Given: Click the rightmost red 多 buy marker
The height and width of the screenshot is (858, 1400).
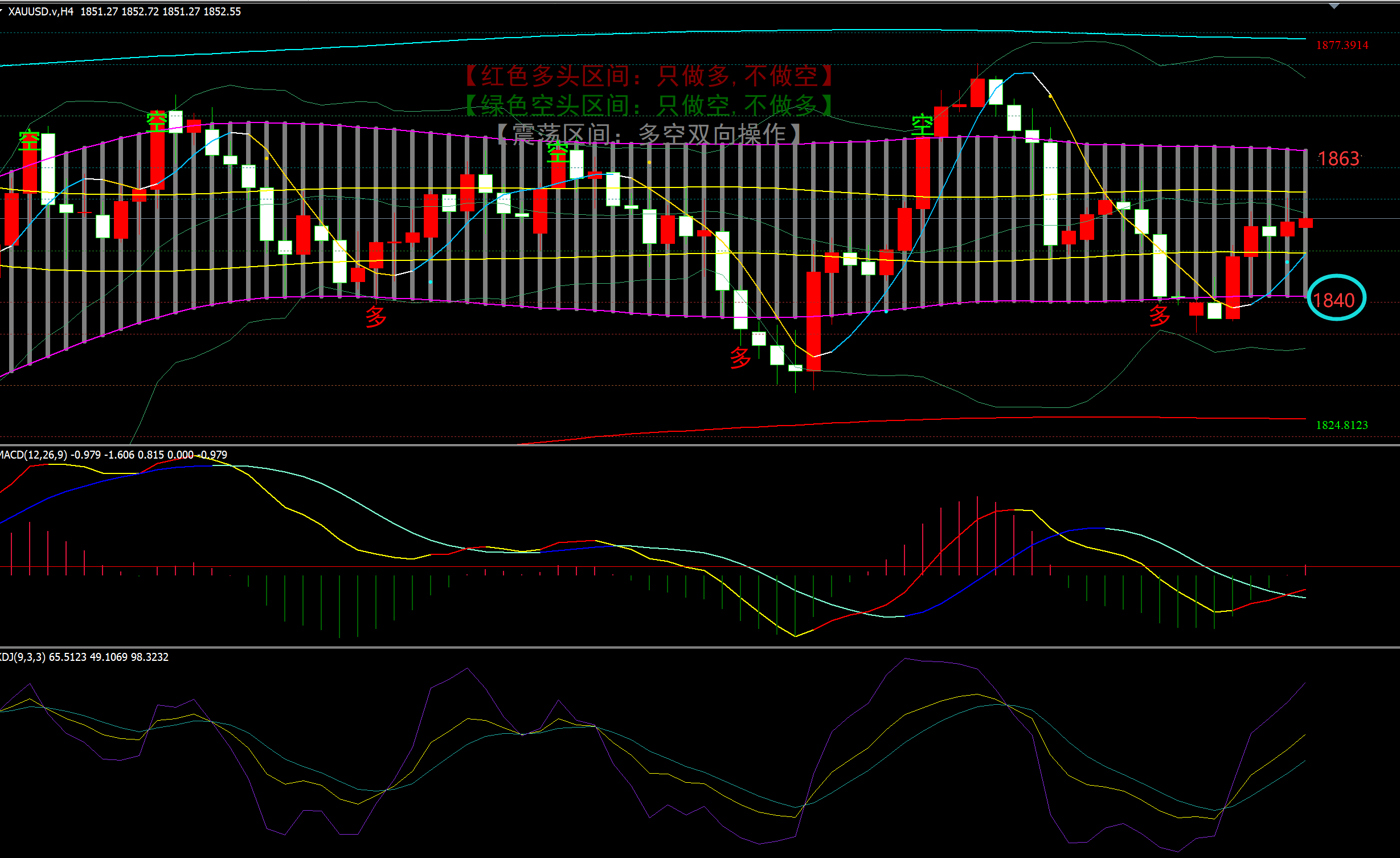Looking at the screenshot, I should (x=1159, y=315).
